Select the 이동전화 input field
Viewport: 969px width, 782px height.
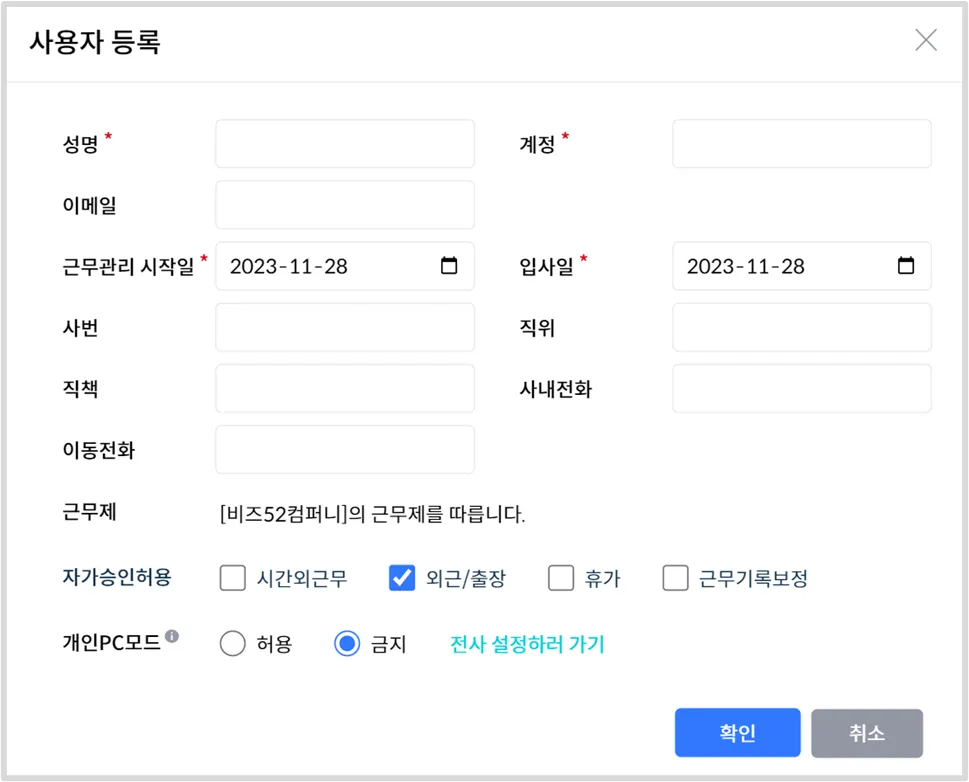pos(344,449)
